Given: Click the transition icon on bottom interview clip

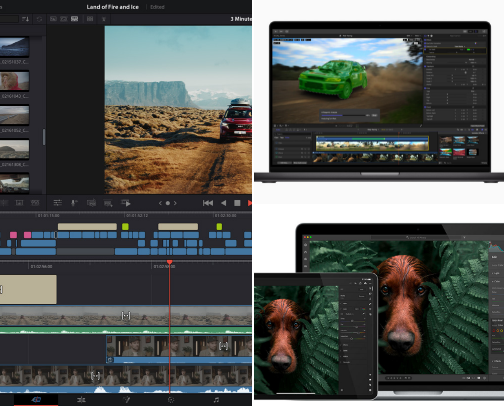Looking at the screenshot, I should (96, 376).
